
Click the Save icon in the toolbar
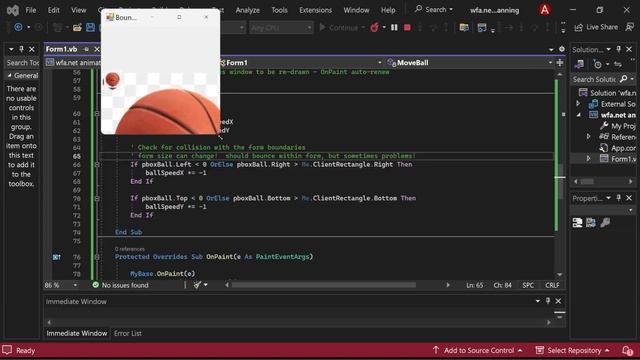pyautogui.click(x=90, y=27)
